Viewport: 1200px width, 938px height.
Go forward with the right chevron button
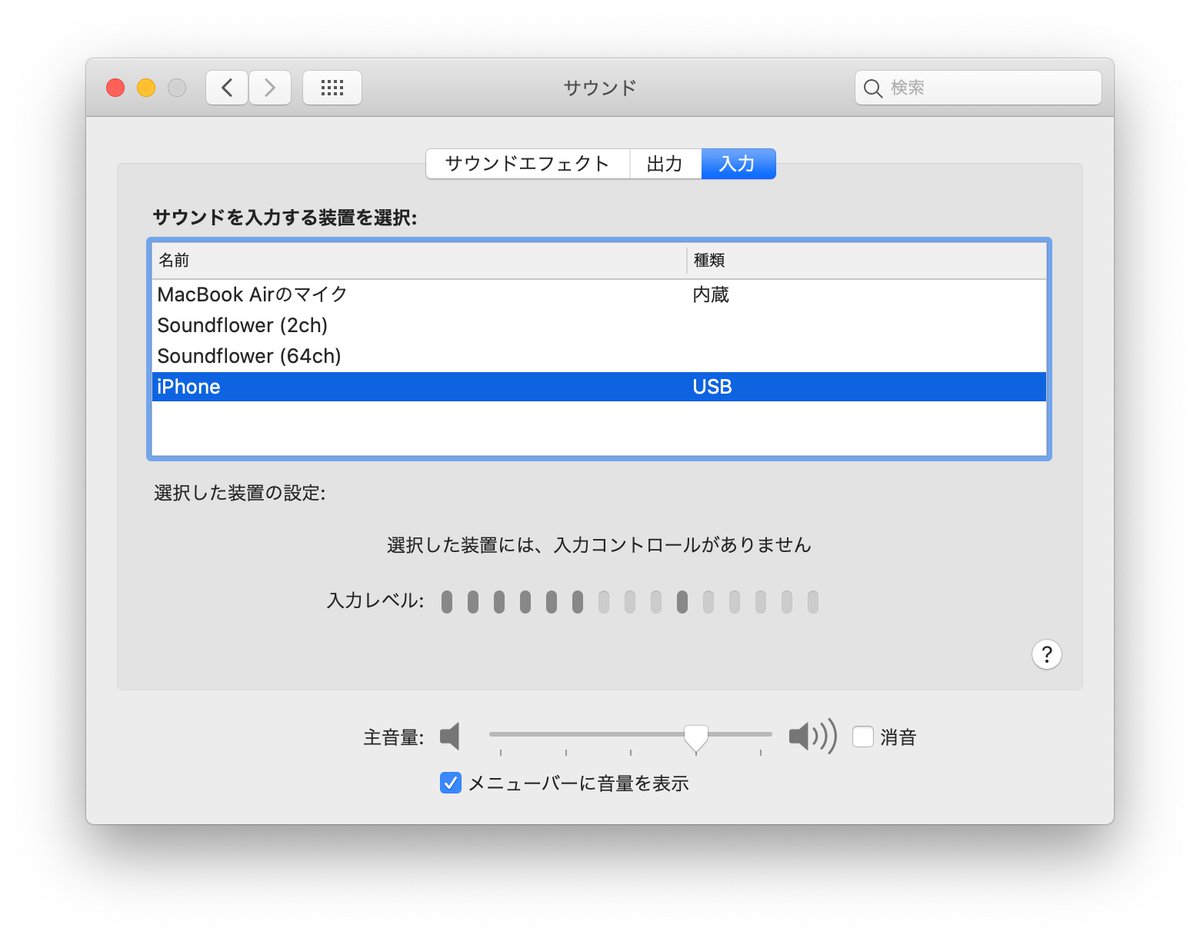tap(270, 88)
